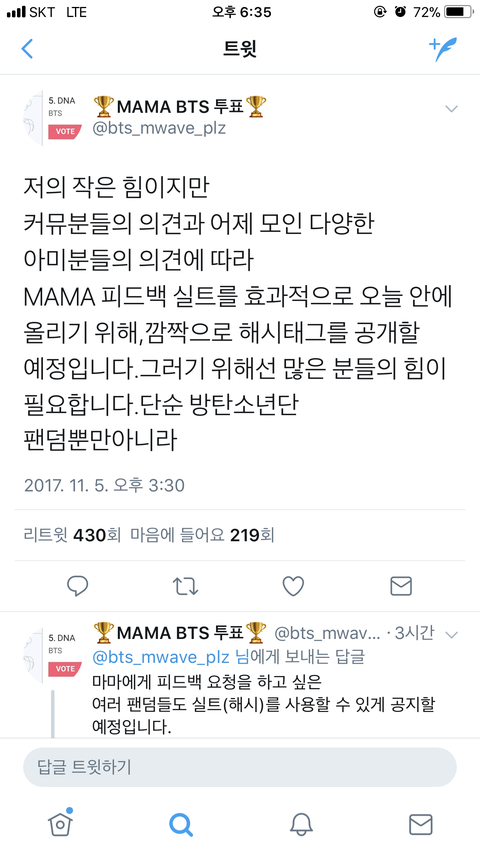
Task: Expand the reply tweet options chevron
Action: tap(452, 635)
